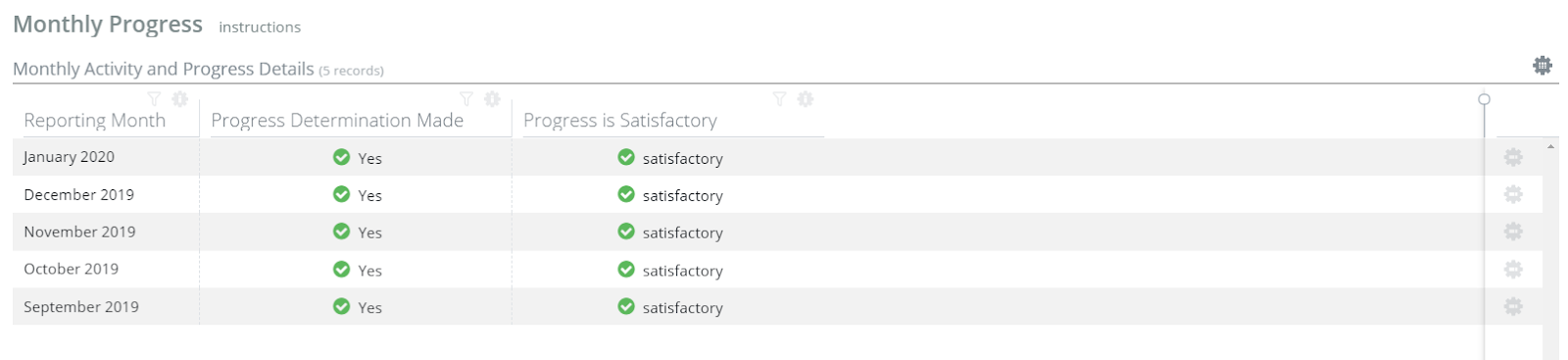Open the row gear for September 2019
The height and width of the screenshot is (360, 1568).
tap(1513, 306)
